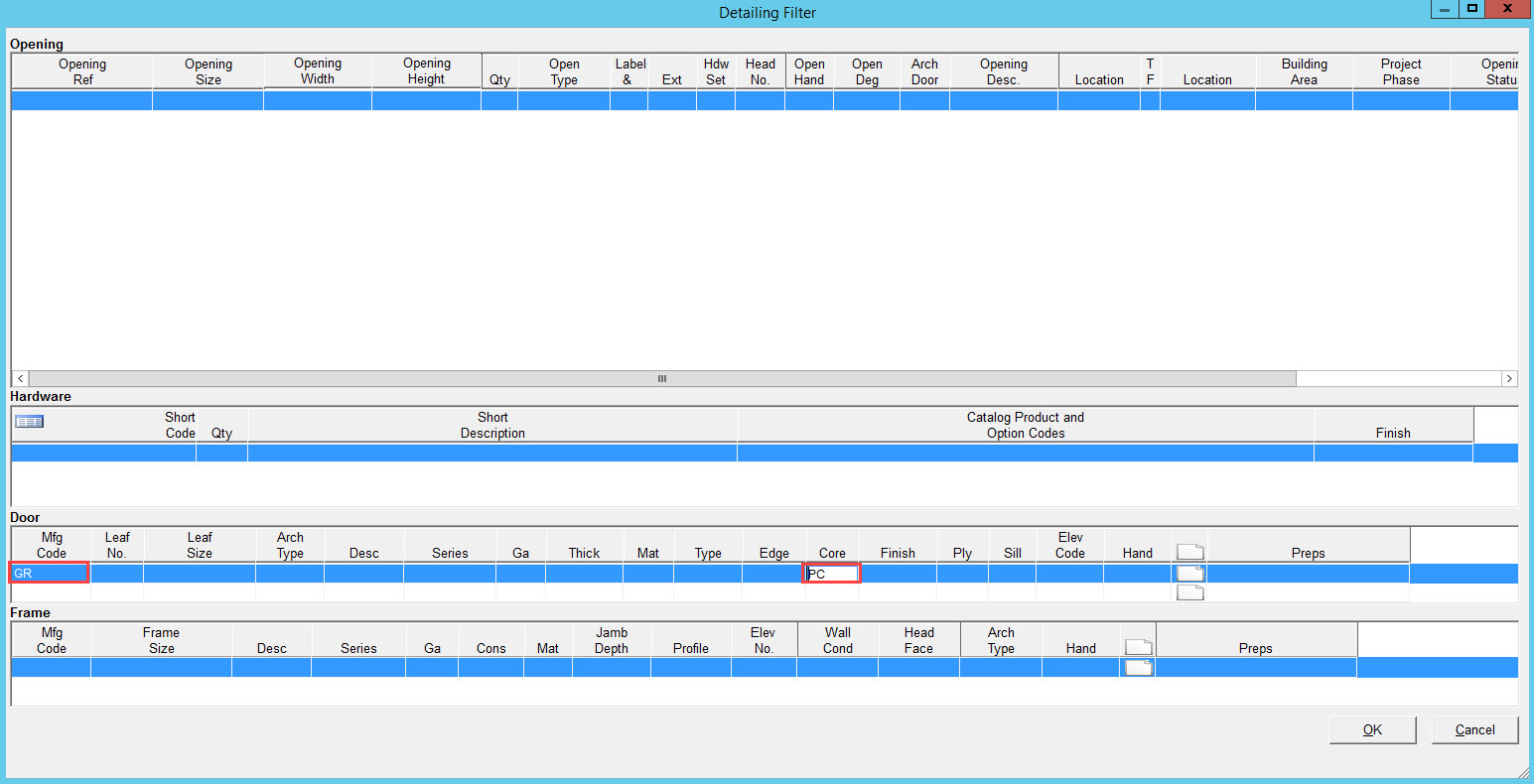The width and height of the screenshot is (1534, 784).
Task: Click the Door Thick column header
Action: coord(584,545)
